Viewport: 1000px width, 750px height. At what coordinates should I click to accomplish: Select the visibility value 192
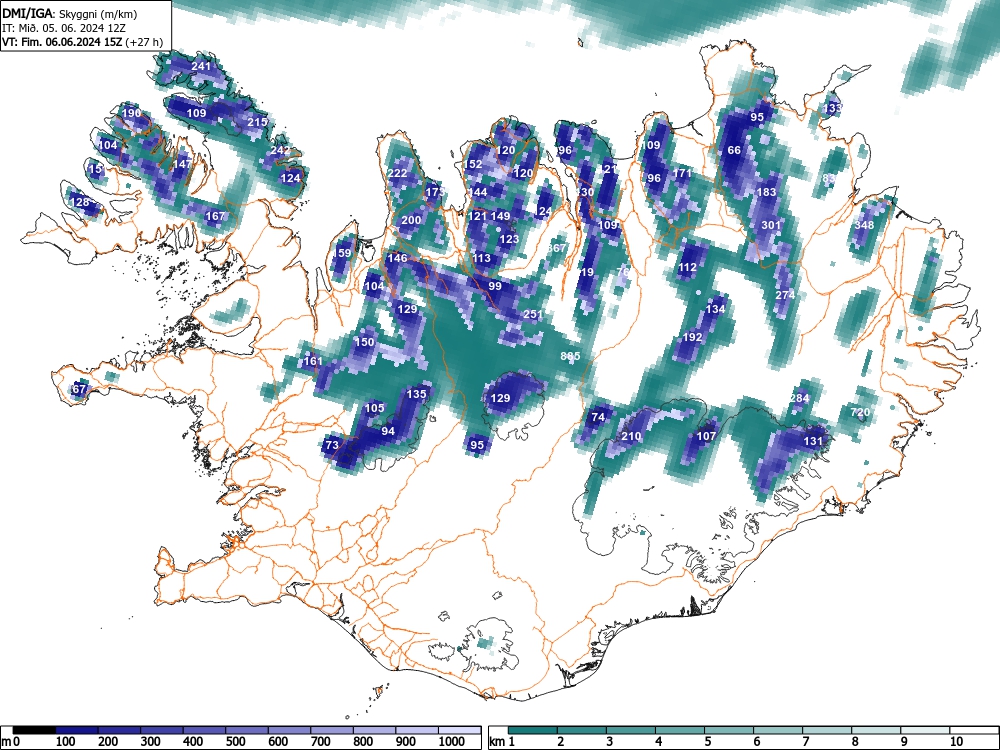pos(693,337)
